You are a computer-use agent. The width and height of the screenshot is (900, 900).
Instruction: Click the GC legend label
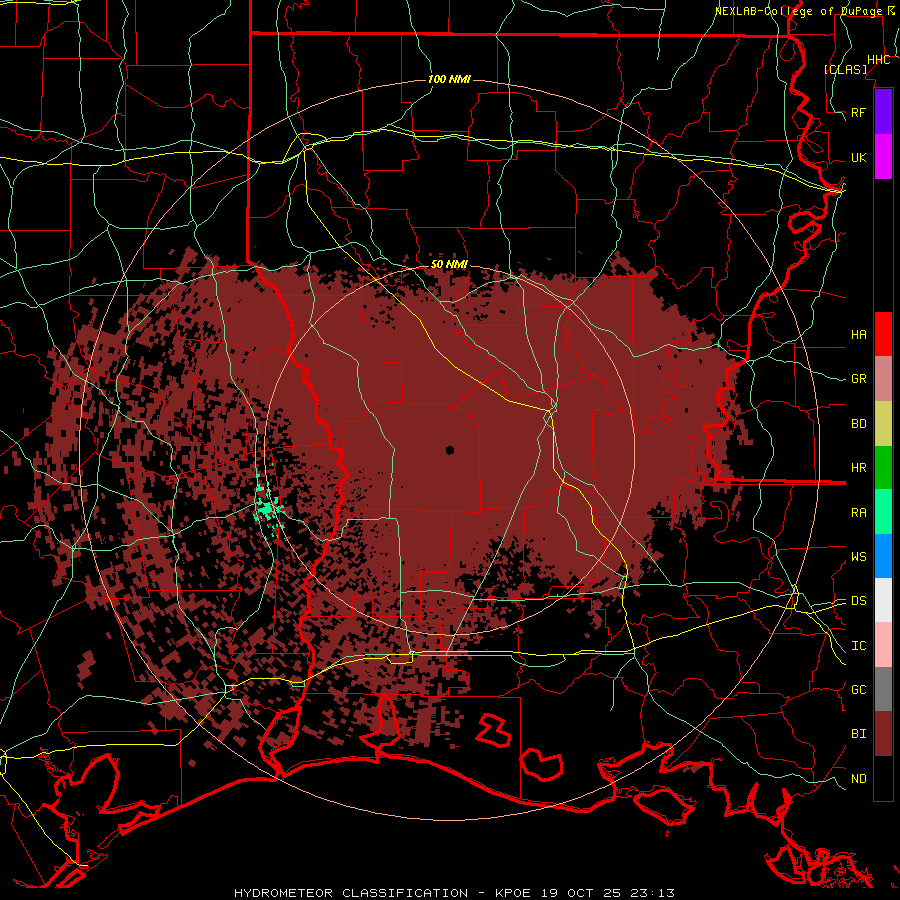pyautogui.click(x=859, y=690)
